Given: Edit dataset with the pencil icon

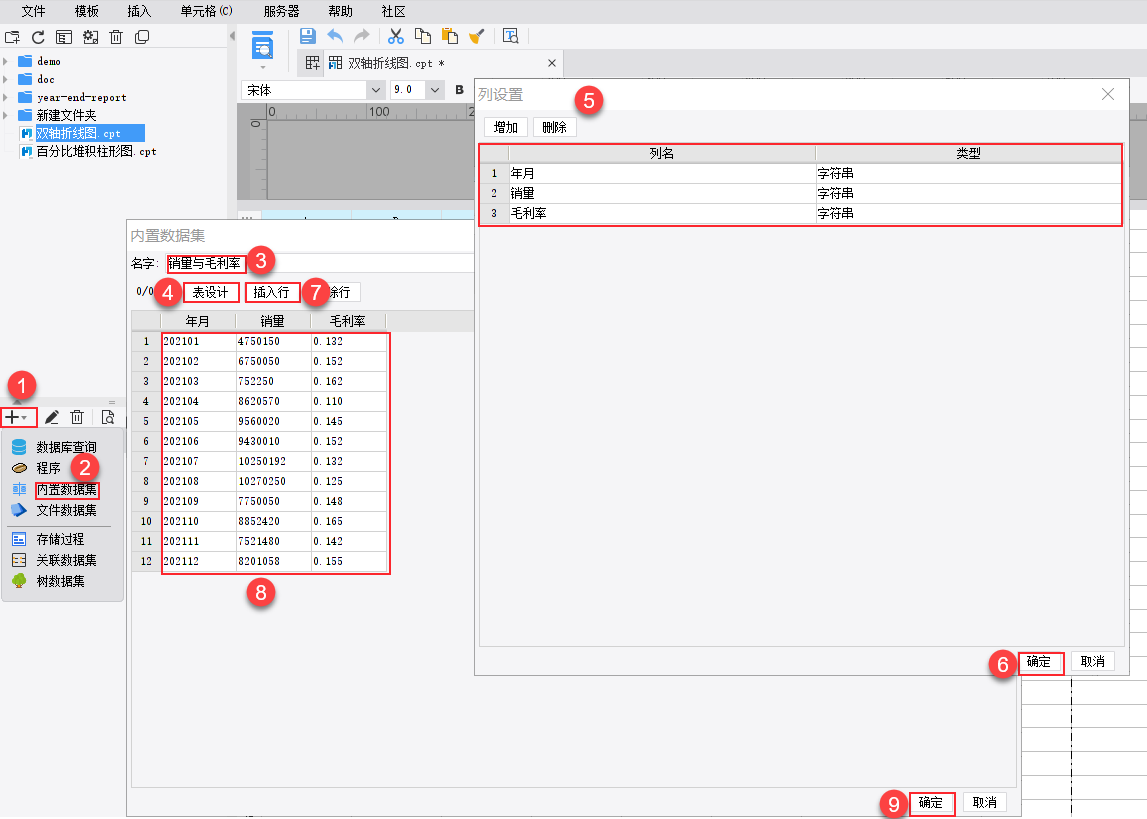Looking at the screenshot, I should tap(51, 418).
